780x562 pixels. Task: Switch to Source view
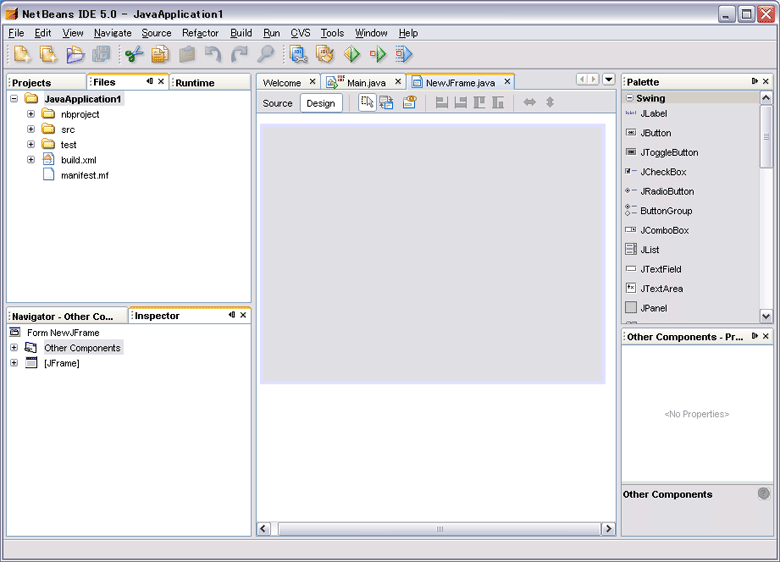tap(278, 103)
